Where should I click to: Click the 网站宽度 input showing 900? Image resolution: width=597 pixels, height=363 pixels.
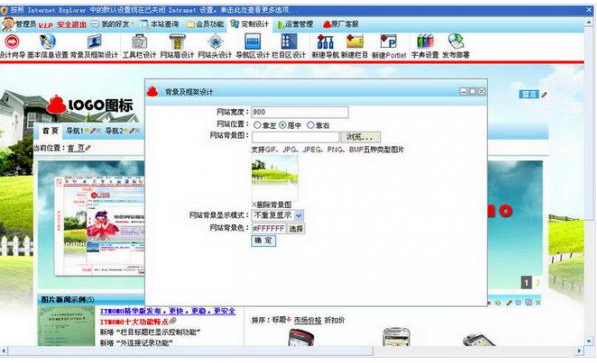click(300, 112)
